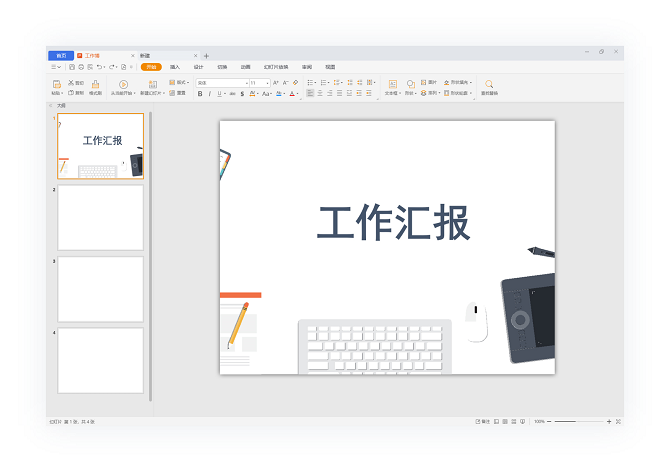Click the Shapes icon

tap(410, 84)
